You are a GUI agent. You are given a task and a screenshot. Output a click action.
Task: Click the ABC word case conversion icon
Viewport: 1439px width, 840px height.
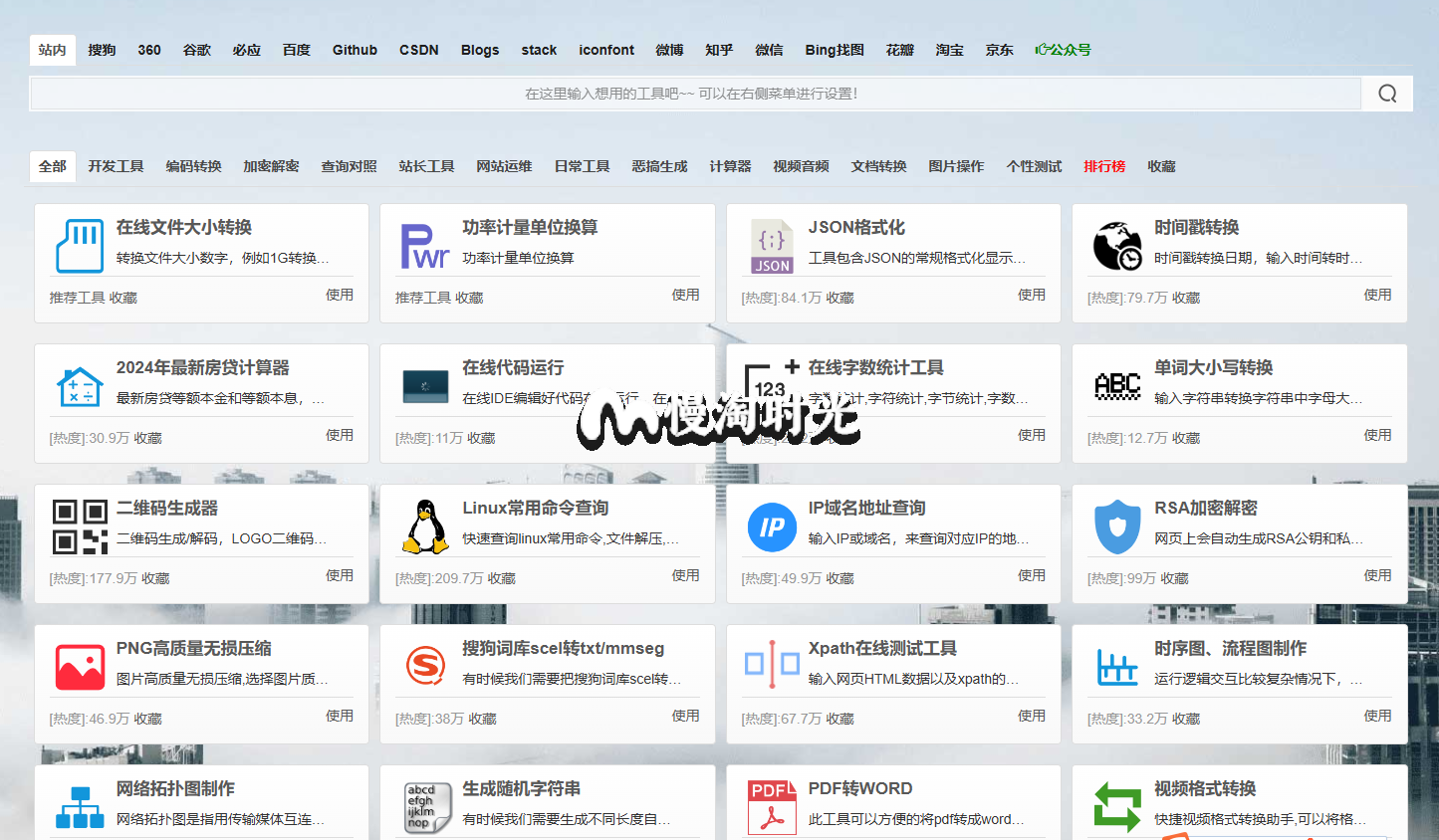click(1117, 386)
